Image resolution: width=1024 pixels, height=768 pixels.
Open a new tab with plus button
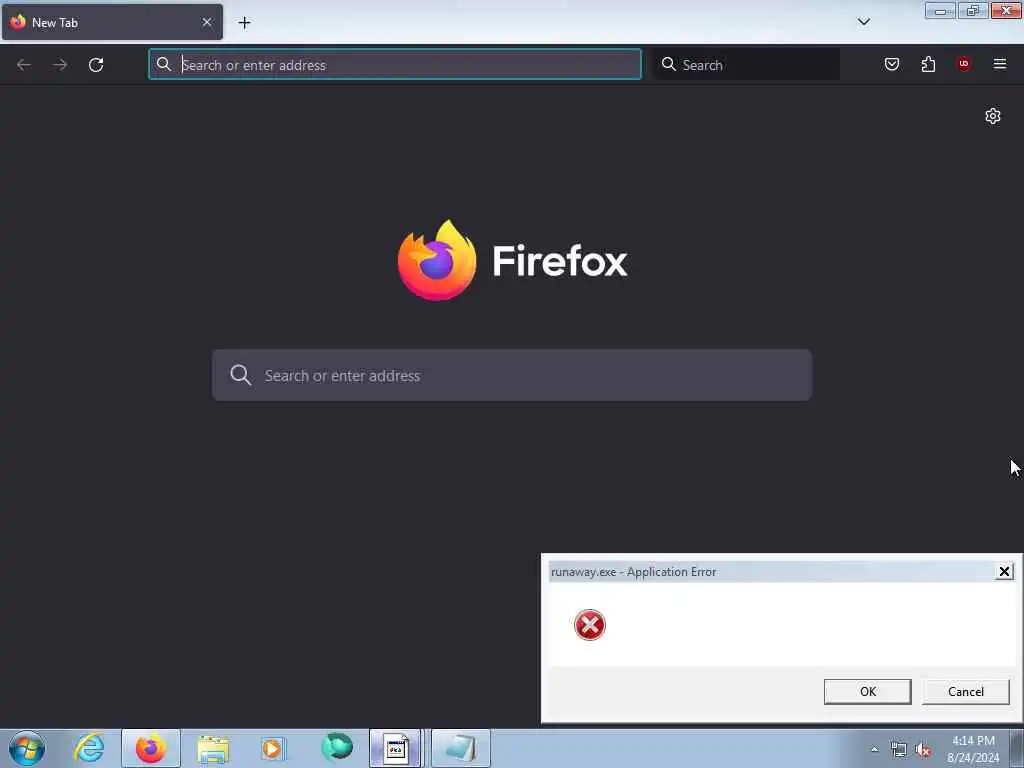[x=244, y=23]
